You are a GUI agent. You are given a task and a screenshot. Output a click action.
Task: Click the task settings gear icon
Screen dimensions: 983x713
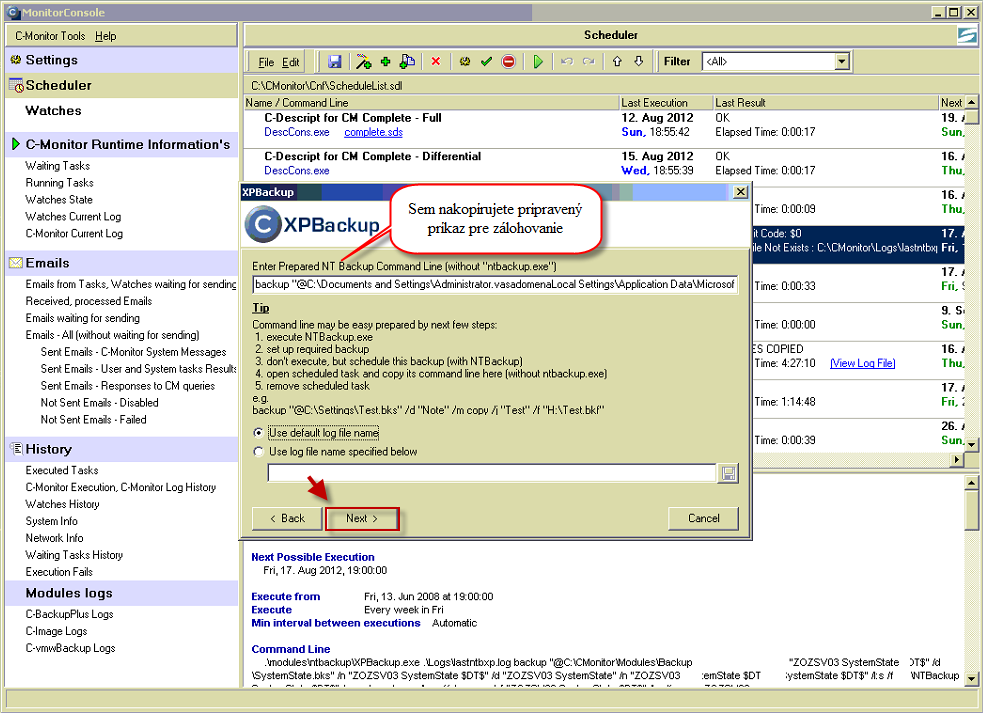click(x=465, y=61)
